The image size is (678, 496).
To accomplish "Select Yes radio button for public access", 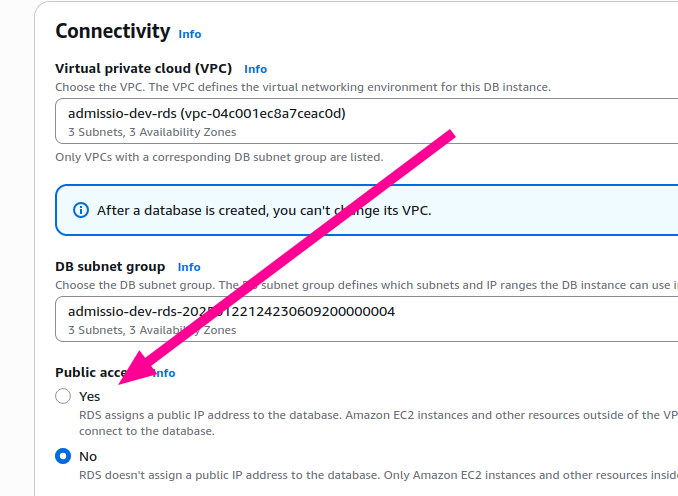I will (64, 396).
